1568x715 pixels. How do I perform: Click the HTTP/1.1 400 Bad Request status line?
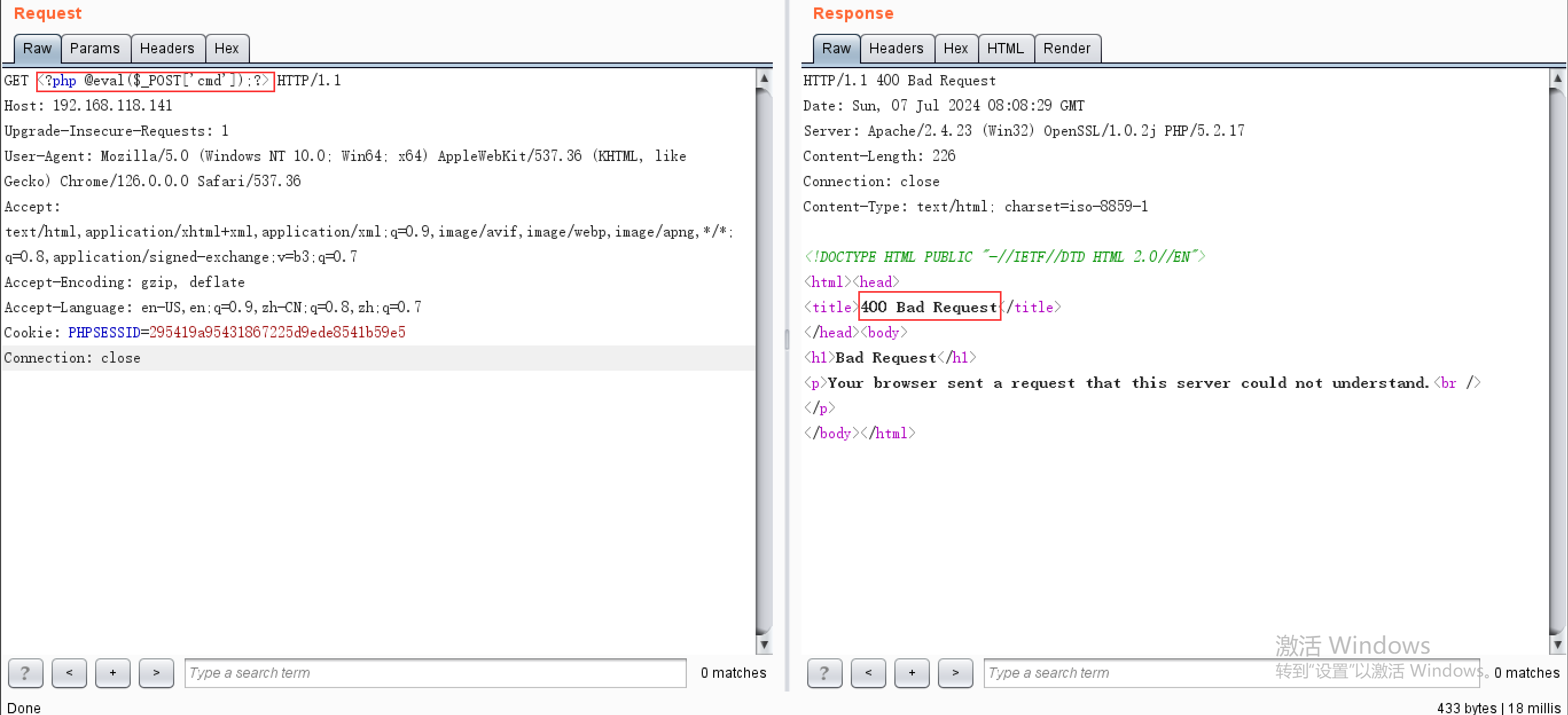pyautogui.click(x=900, y=80)
